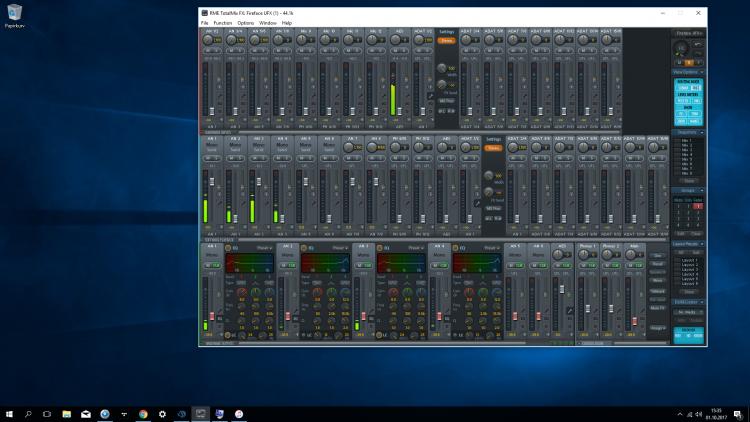This screenshot has width=750, height=422.
Task: Open Settings gear from taskbar
Action: click(162, 414)
